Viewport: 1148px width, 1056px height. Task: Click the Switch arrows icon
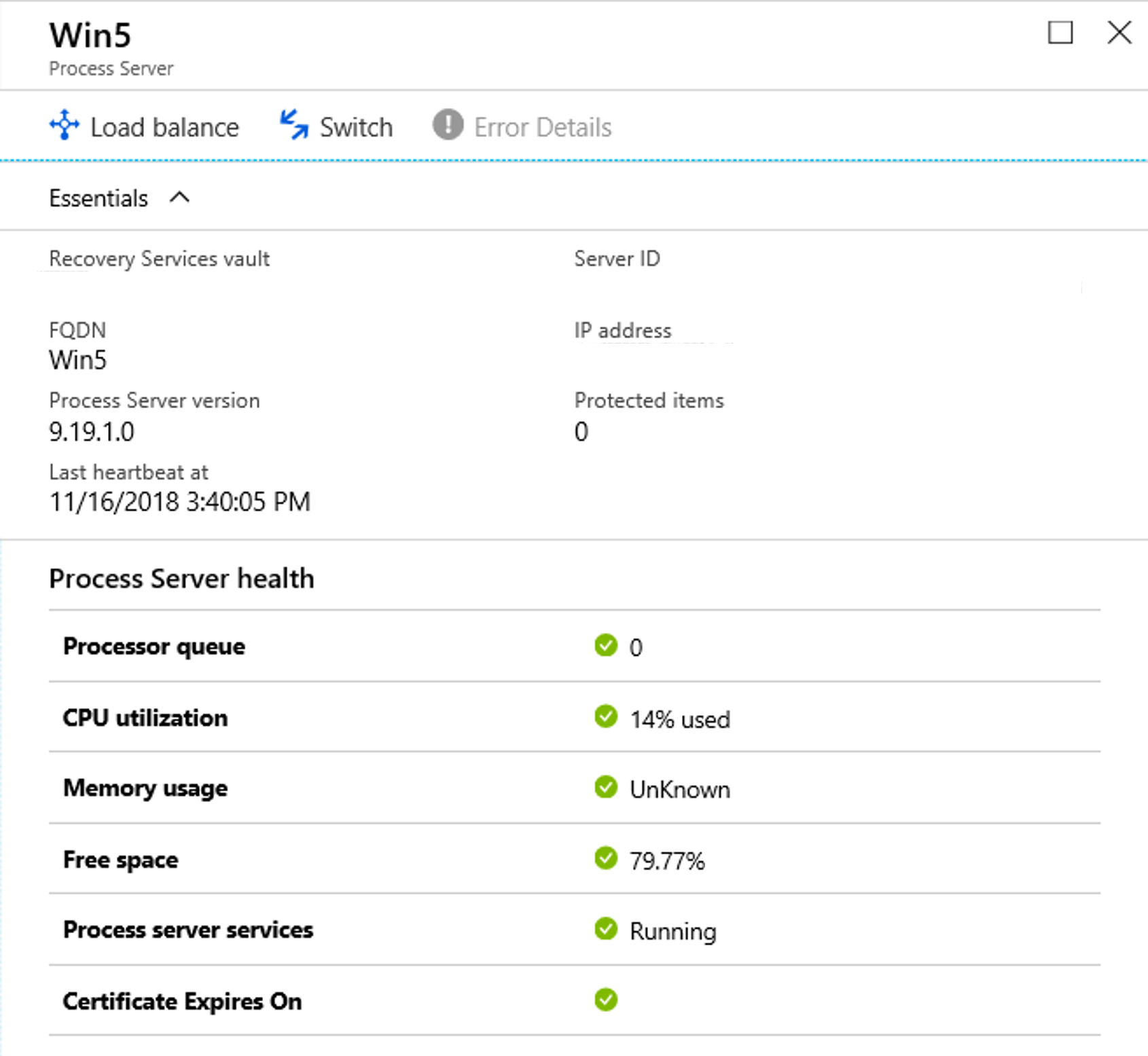(294, 125)
